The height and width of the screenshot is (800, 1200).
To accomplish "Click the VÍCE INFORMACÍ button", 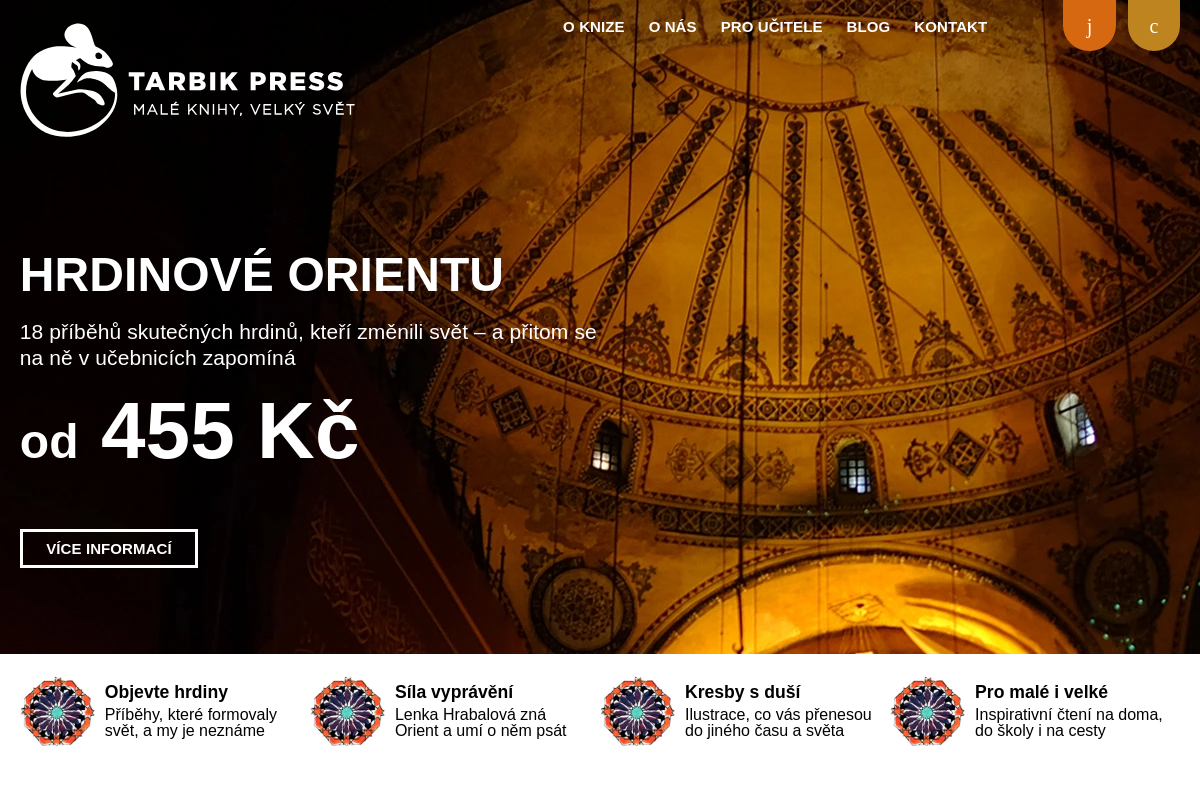I will tap(109, 548).
